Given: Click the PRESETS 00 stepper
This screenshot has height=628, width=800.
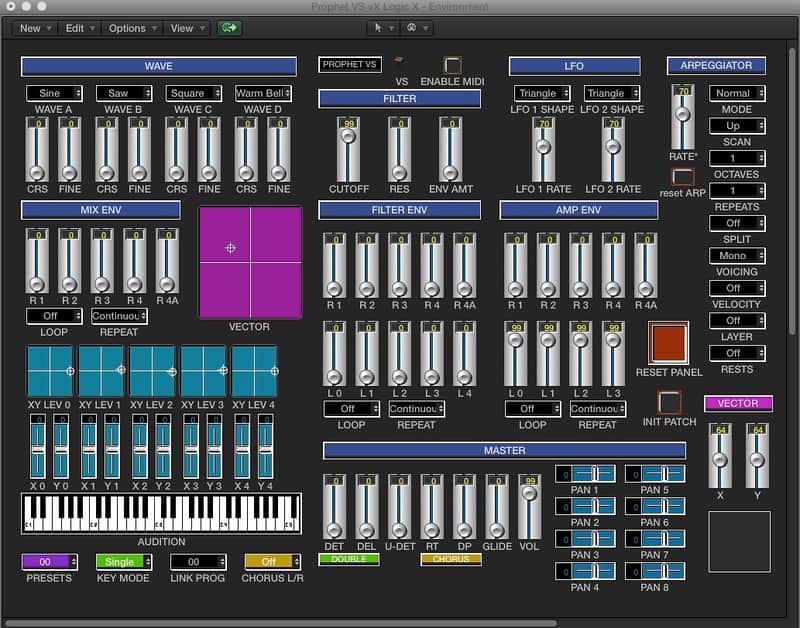Looking at the screenshot, I should pos(49,562).
